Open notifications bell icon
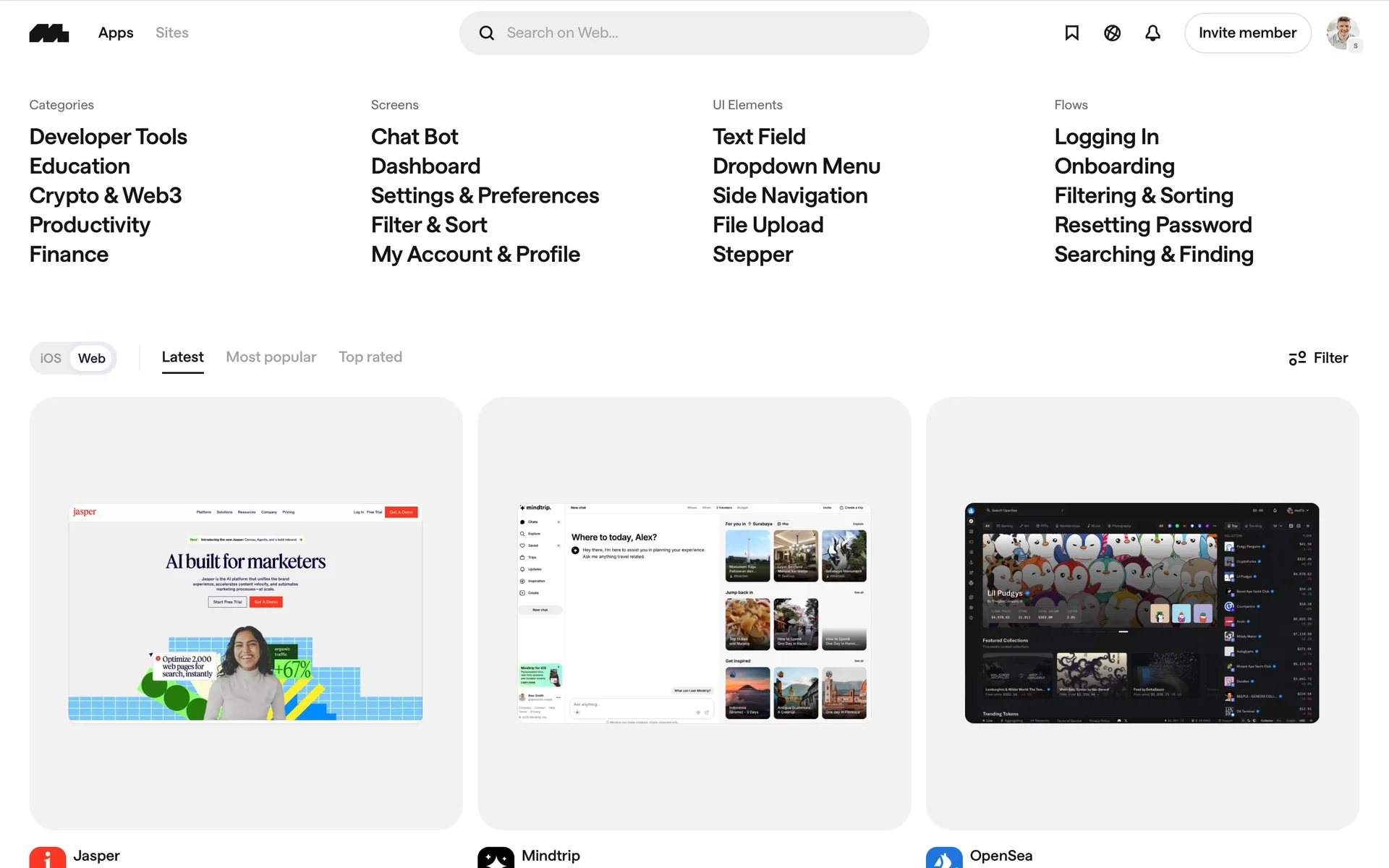The height and width of the screenshot is (868, 1389). 1152,33
